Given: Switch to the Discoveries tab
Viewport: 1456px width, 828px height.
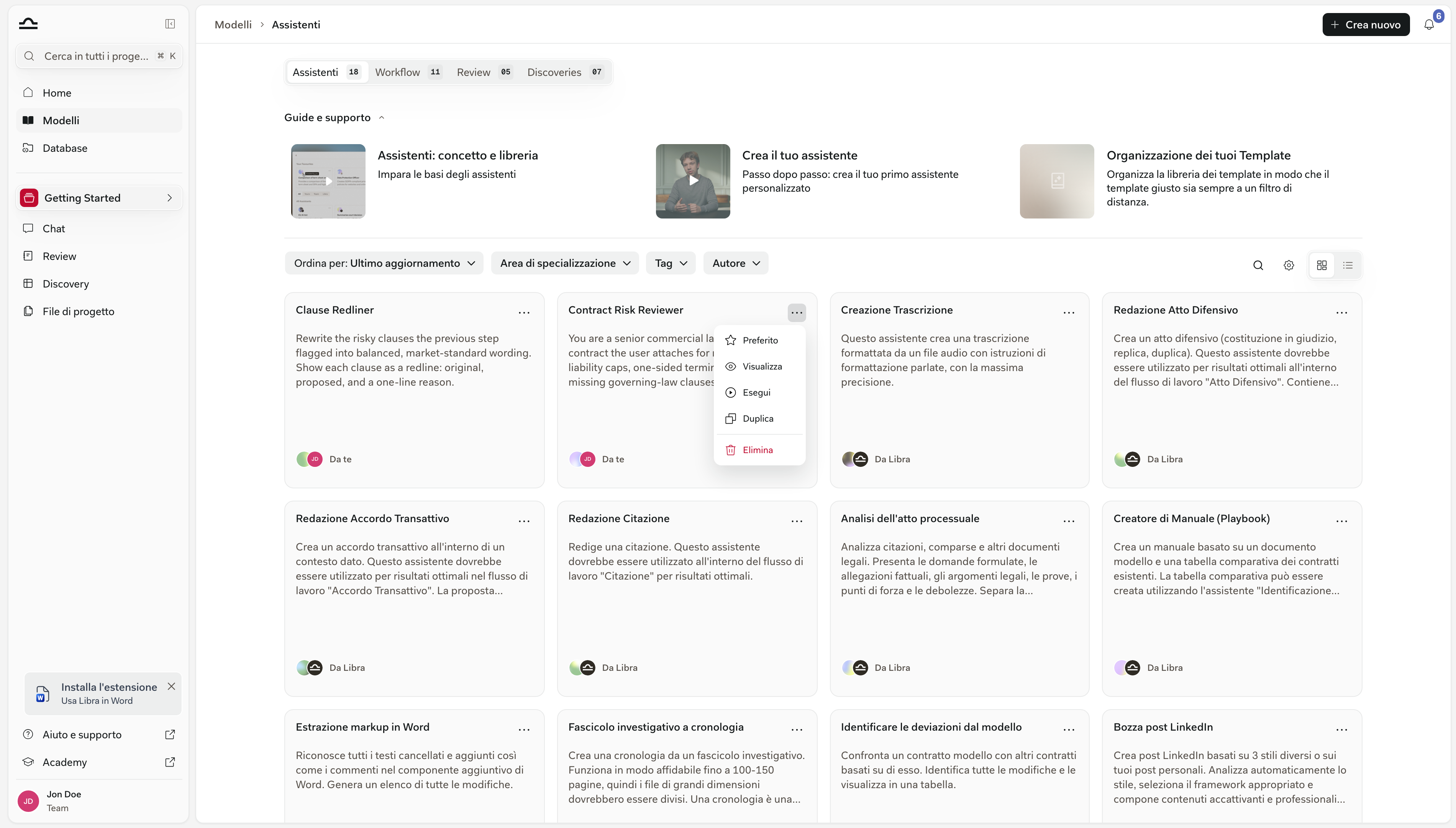Looking at the screenshot, I should click(565, 72).
